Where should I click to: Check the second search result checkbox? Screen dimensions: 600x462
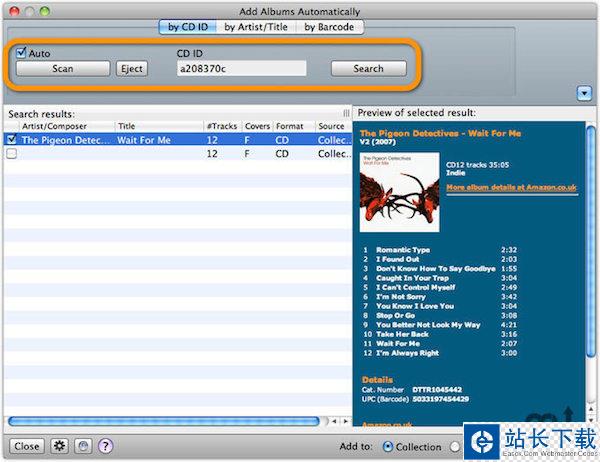click(12, 154)
